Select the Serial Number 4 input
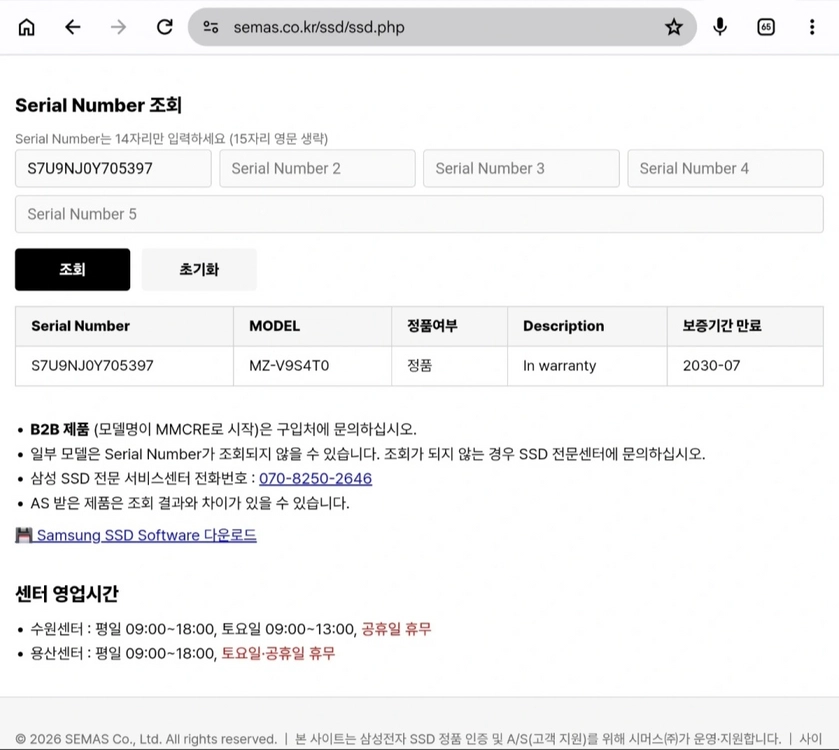 (726, 169)
